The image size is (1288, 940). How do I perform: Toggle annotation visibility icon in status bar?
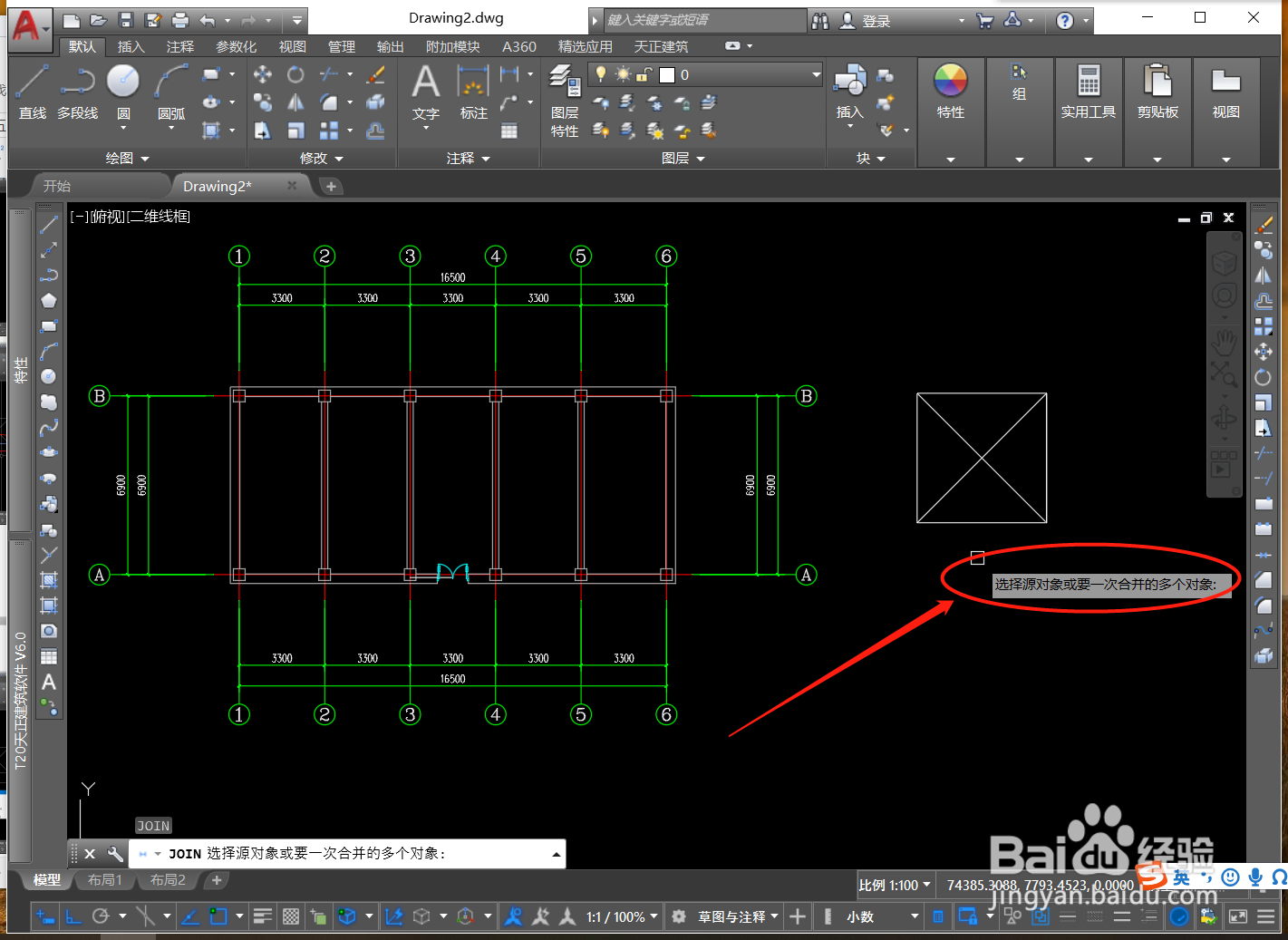[x=513, y=916]
